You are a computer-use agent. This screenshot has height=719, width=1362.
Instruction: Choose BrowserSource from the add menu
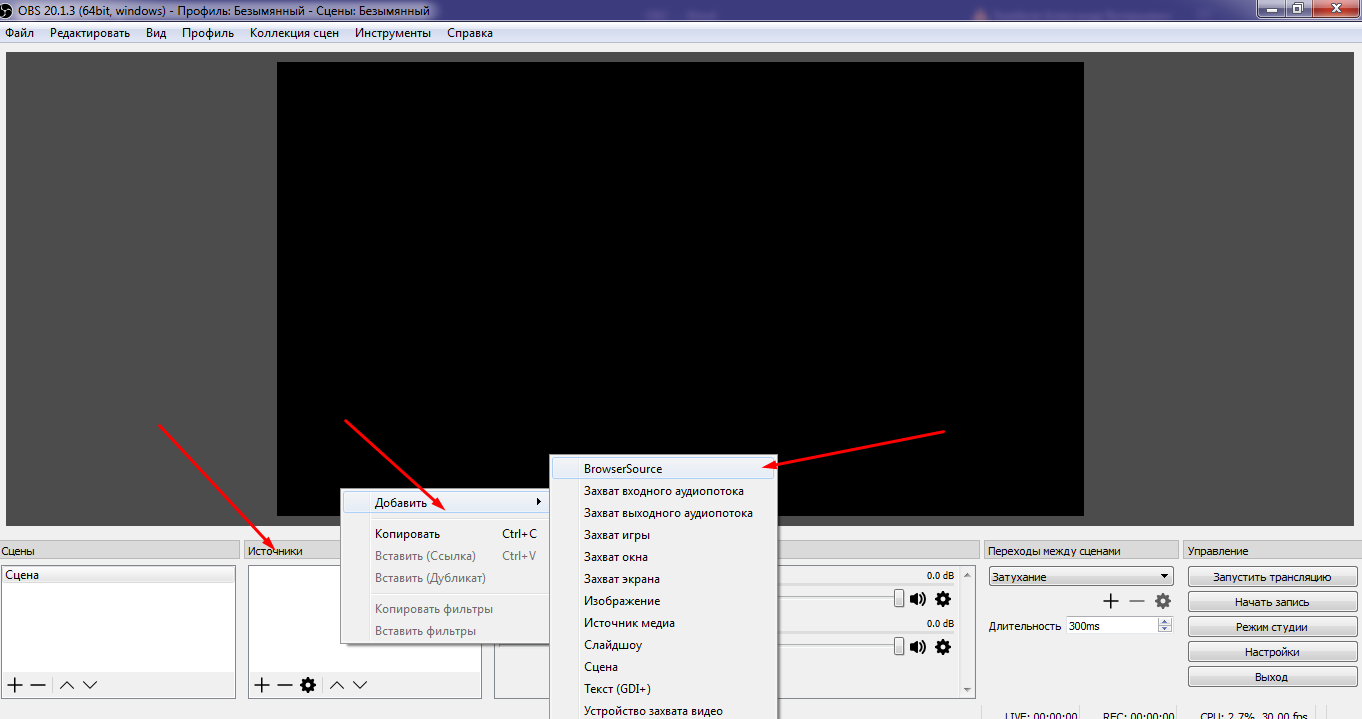point(623,469)
